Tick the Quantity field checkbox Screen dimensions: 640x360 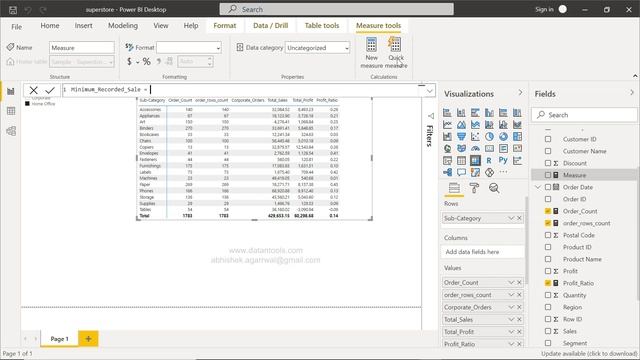tap(548, 295)
